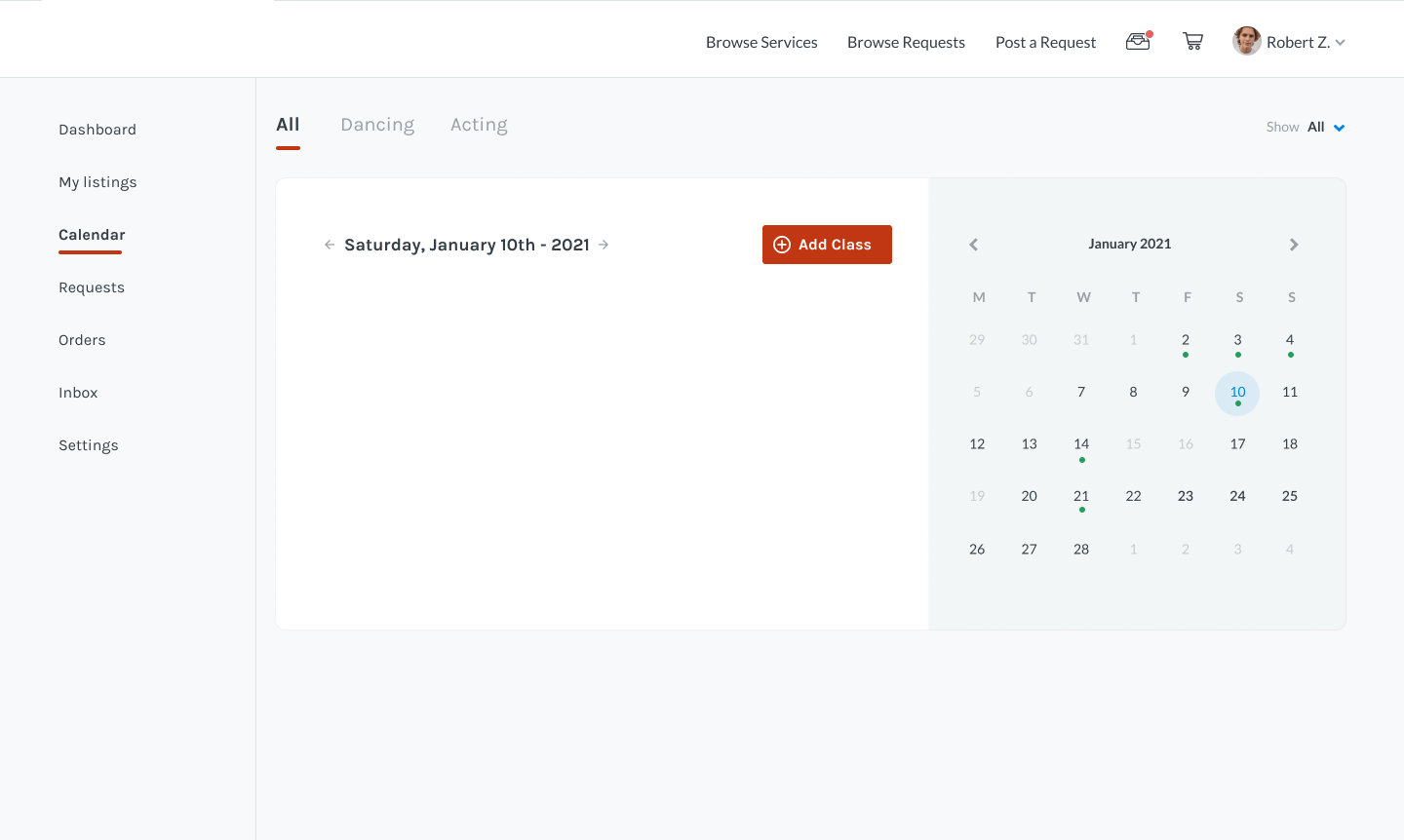Select day 8 in calendar
Image resolution: width=1404 pixels, height=840 pixels.
(x=1133, y=392)
